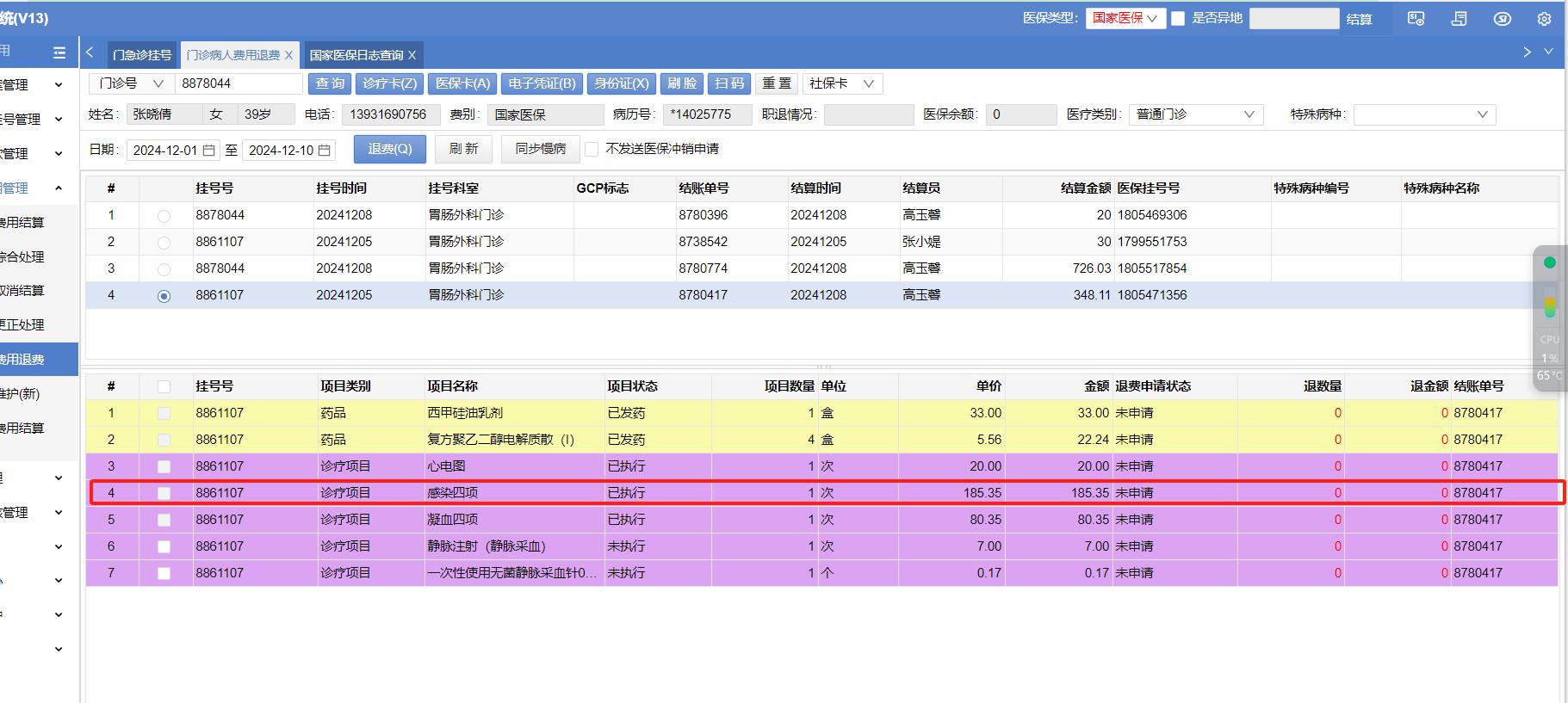The height and width of the screenshot is (703, 1568).
Task: Close the 国家医保日志查询 tab
Action: [x=412, y=55]
